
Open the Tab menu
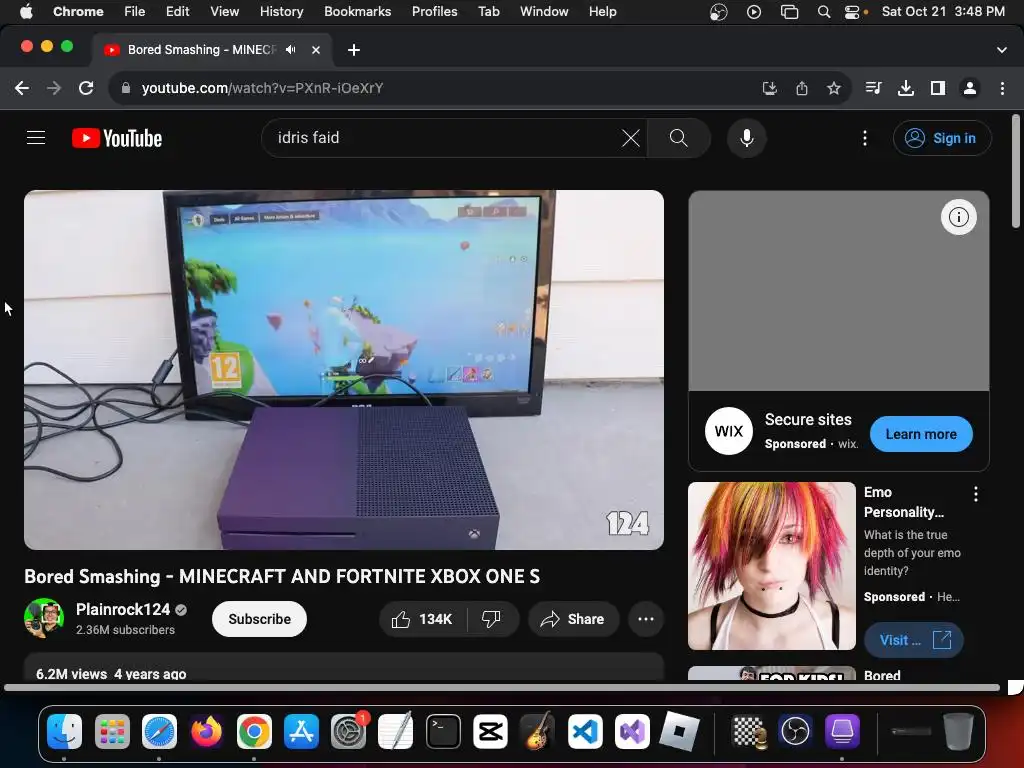(488, 11)
